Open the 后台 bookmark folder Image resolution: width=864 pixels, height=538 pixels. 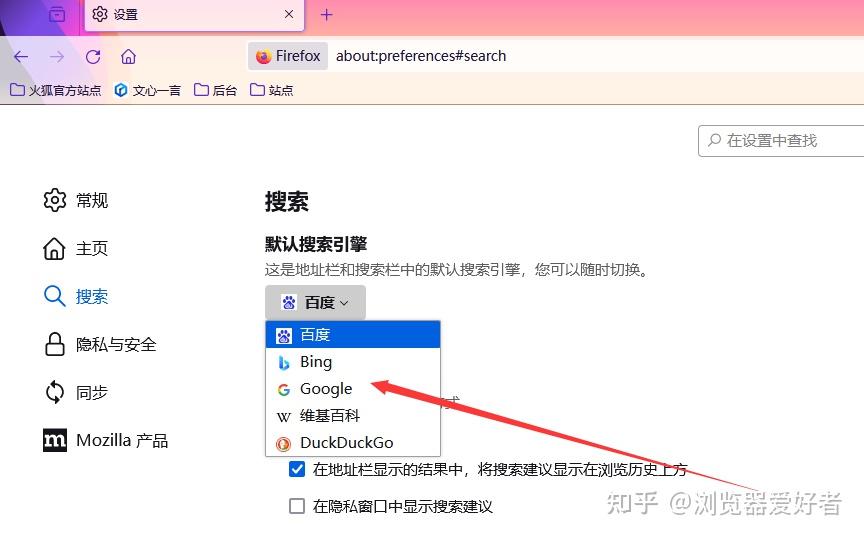(215, 90)
